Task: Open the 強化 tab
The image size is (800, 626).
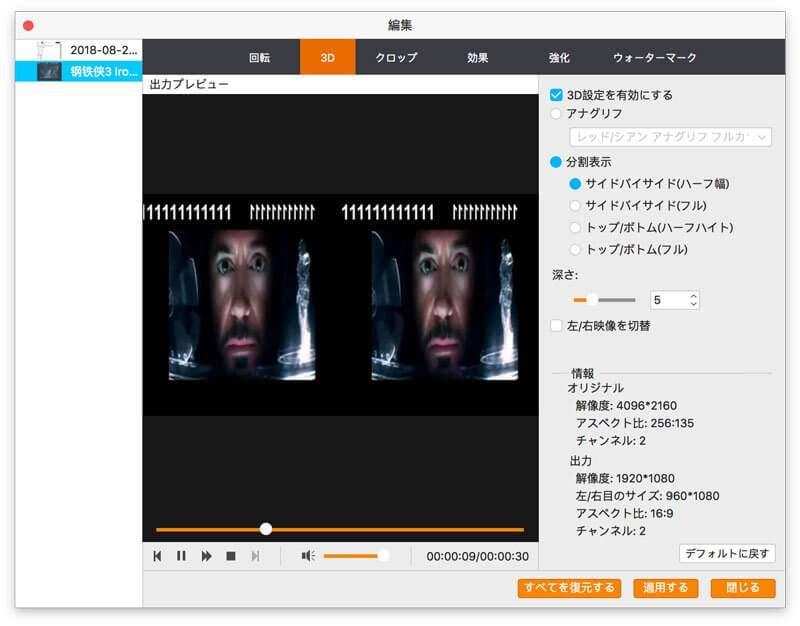Action: [x=559, y=58]
